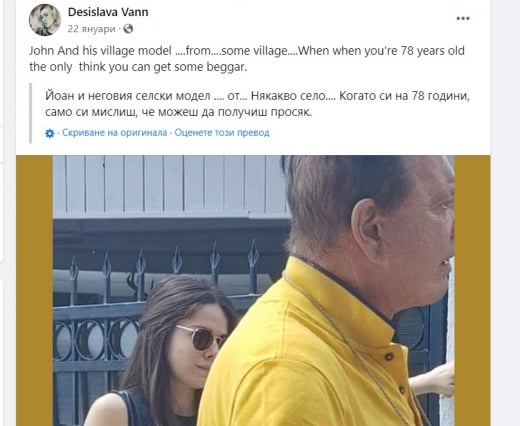Click the man's ear in the photo
520x426 pixels.
368,230
